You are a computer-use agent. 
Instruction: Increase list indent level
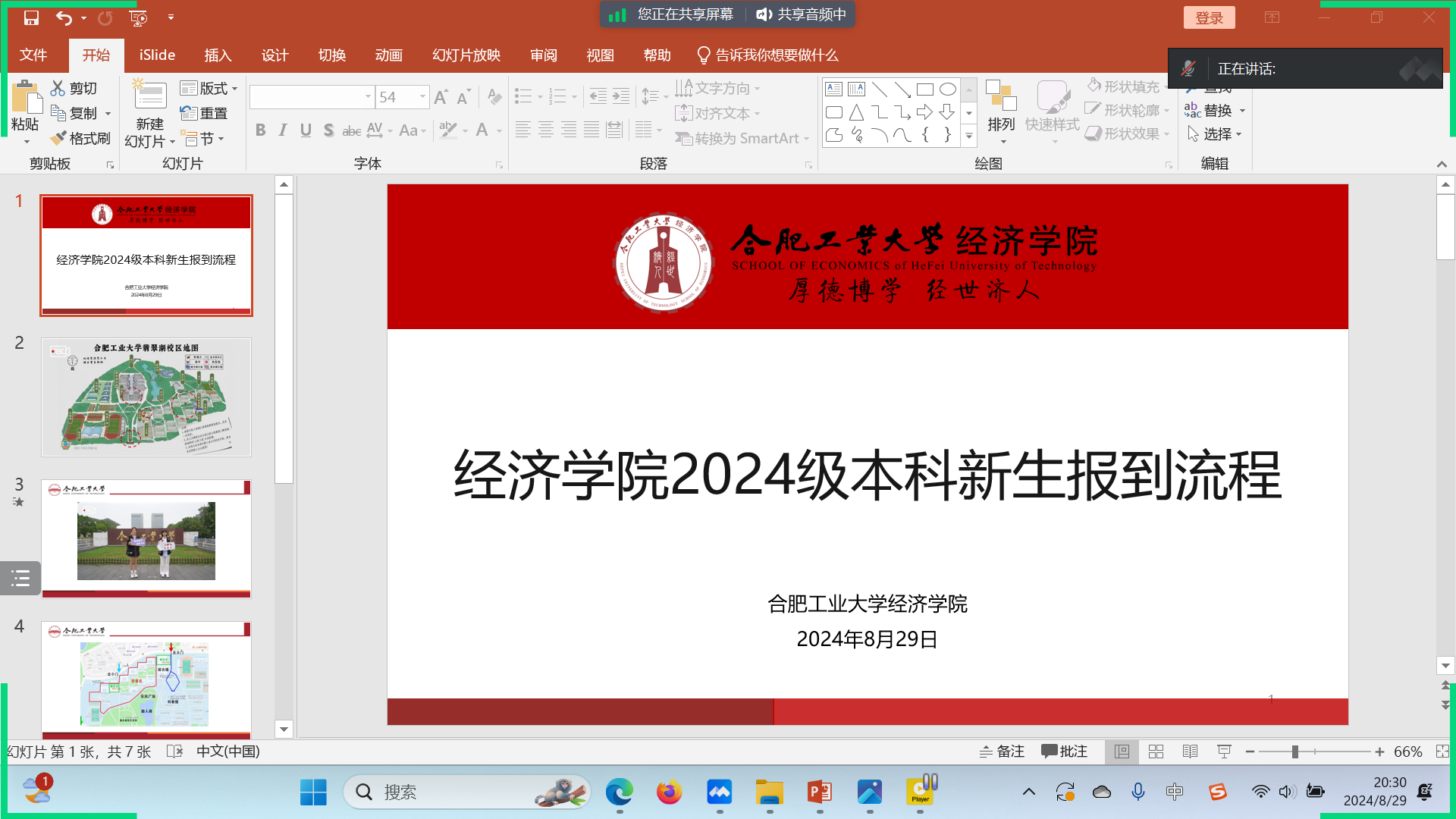point(621,96)
